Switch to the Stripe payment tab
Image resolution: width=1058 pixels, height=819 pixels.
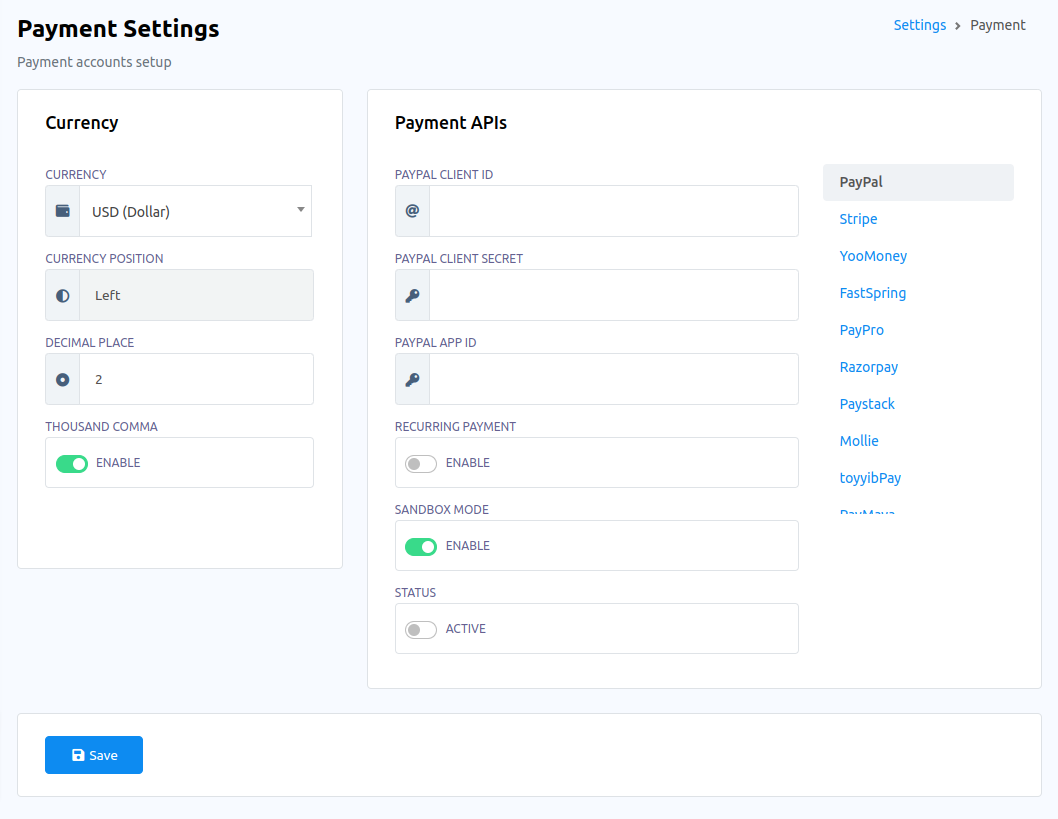tap(858, 219)
